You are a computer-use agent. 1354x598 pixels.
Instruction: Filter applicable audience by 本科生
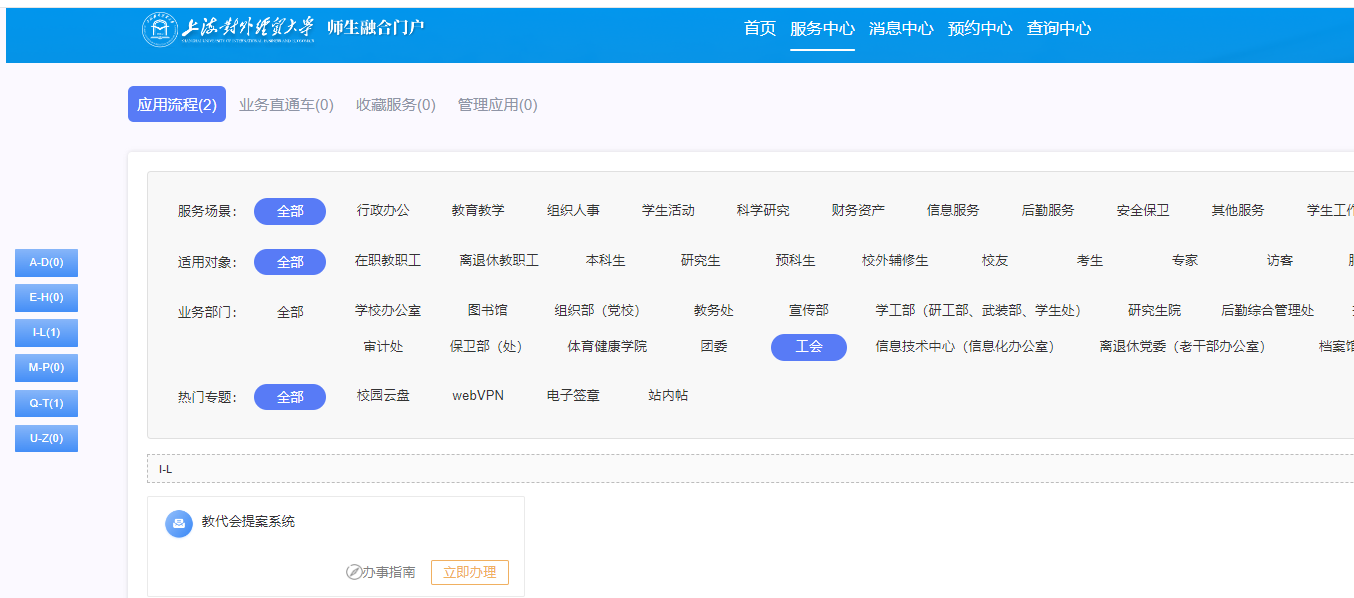point(605,261)
